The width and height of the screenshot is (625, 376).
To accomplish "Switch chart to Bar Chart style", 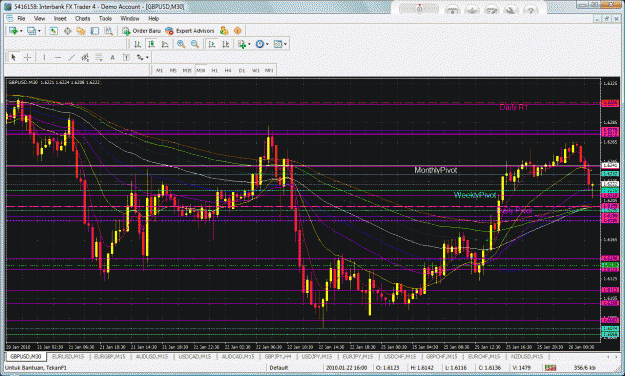I will [138, 44].
